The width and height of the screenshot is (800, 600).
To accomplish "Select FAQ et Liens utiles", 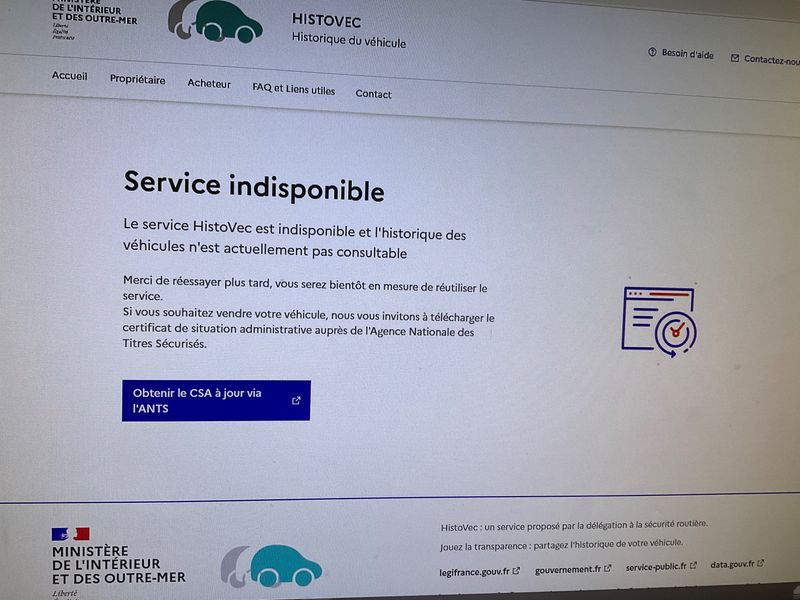I will [293, 89].
